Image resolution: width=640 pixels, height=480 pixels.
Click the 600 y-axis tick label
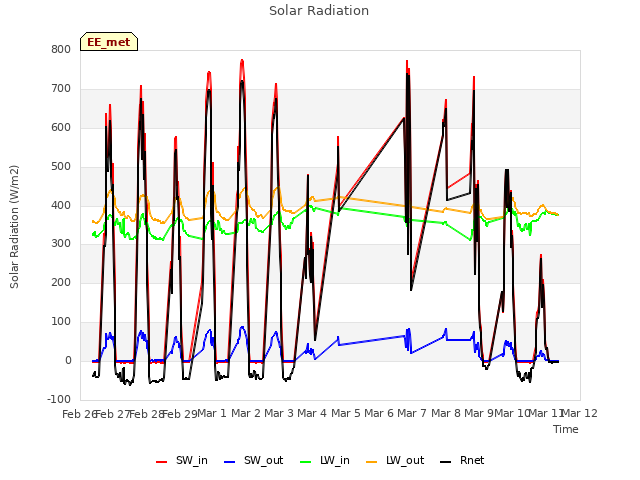(61, 127)
